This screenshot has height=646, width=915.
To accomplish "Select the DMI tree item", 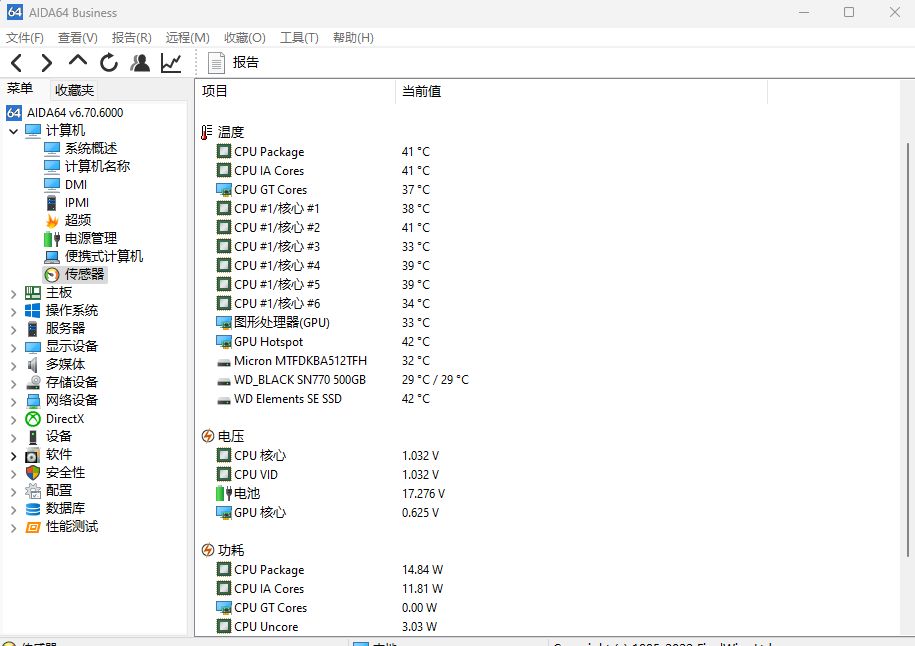I will click(76, 184).
